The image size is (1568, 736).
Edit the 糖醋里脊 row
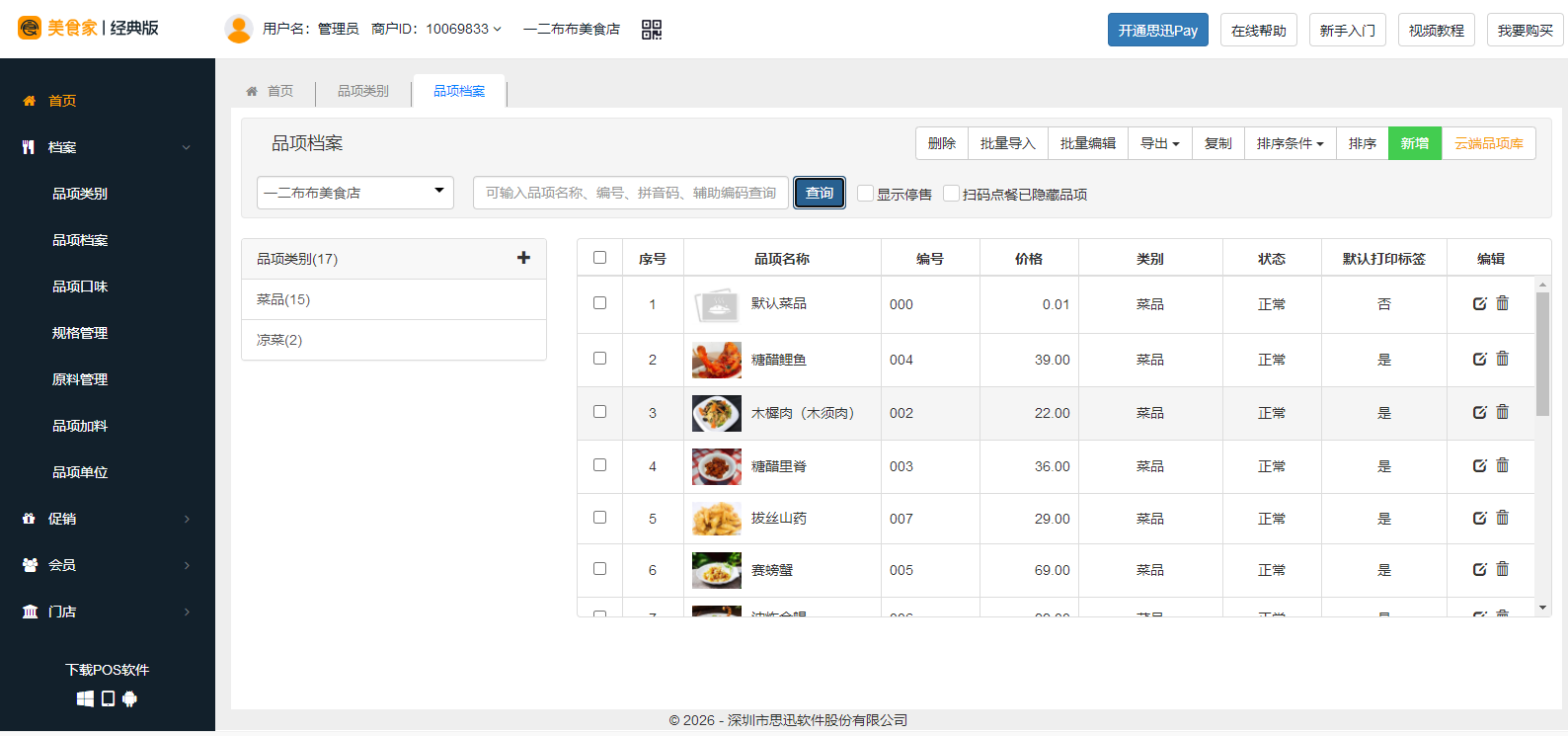[x=1479, y=466]
